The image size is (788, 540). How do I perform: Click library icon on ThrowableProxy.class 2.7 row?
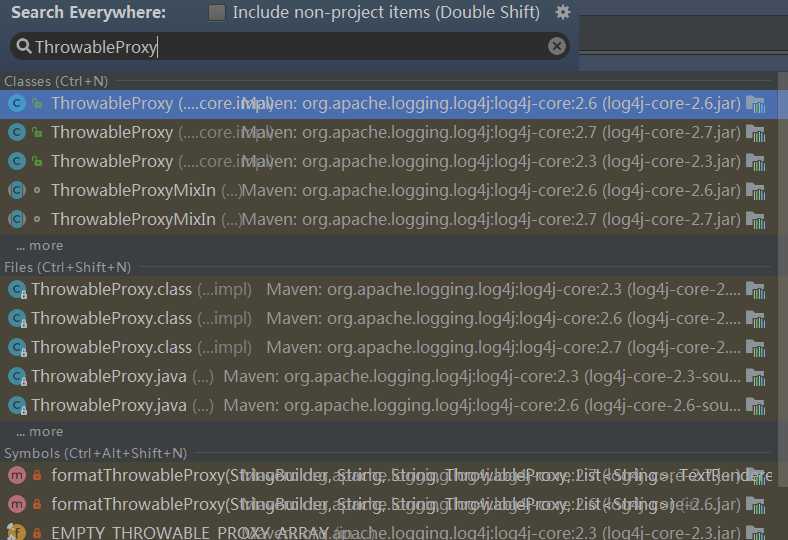pos(756,348)
